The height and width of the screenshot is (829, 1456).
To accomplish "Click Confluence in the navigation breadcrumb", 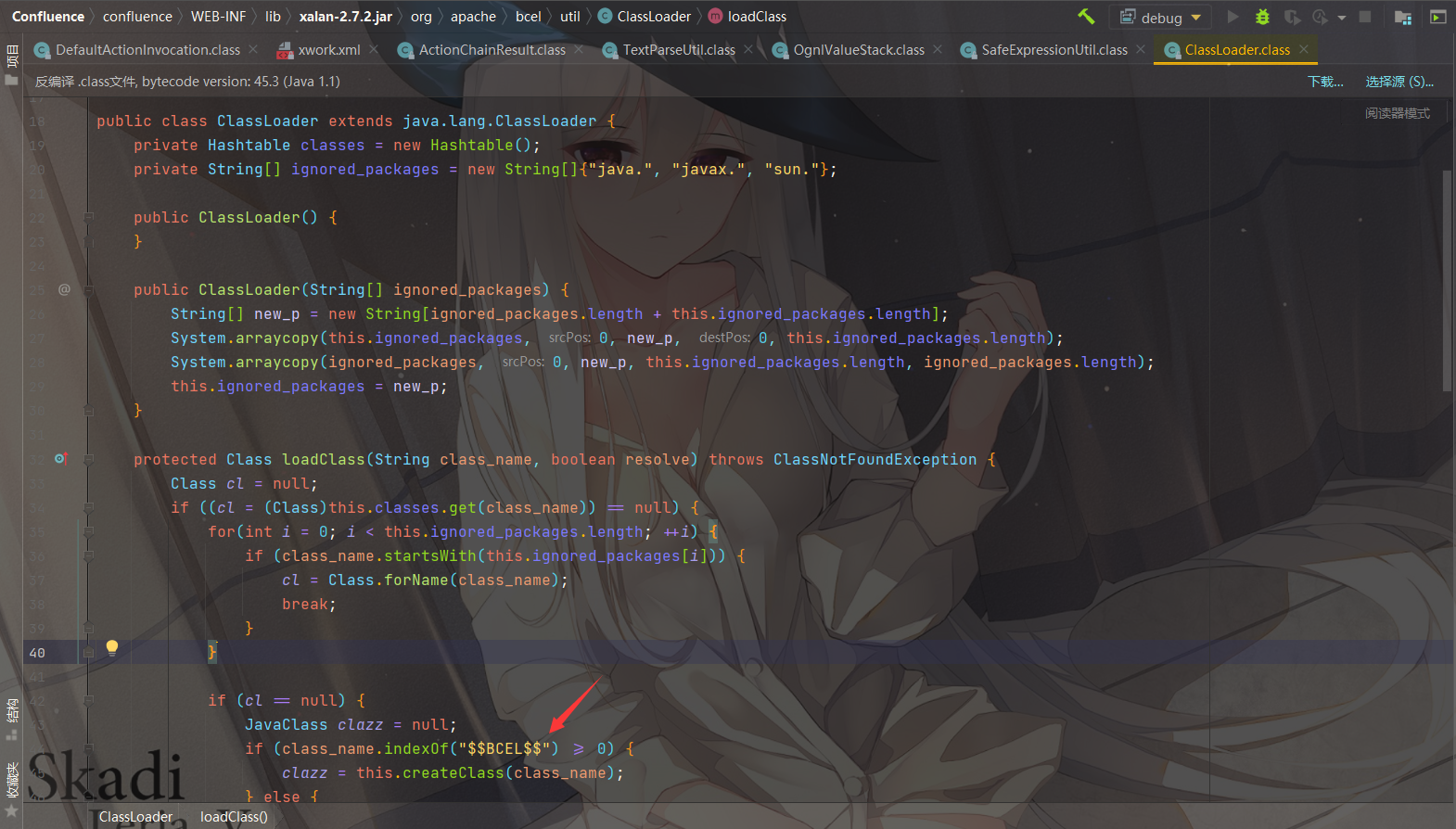I will (x=48, y=17).
